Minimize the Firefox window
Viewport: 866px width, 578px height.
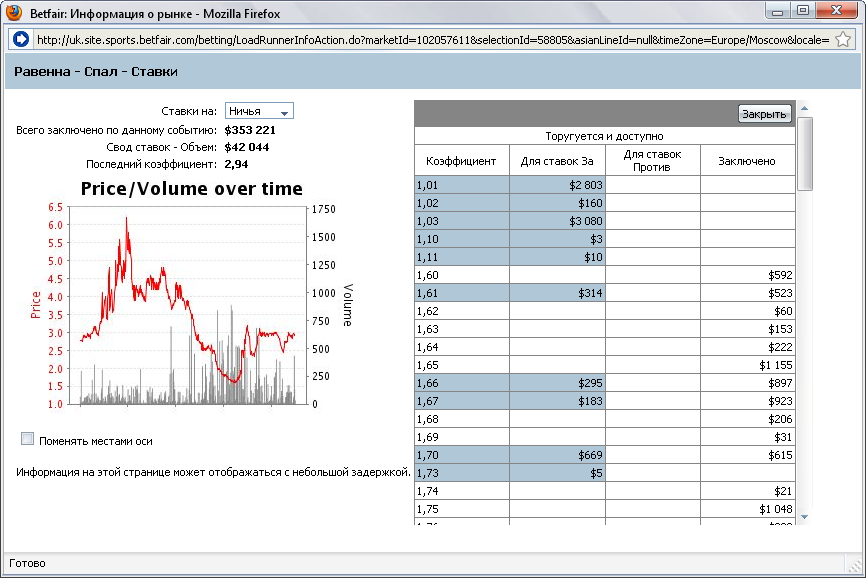click(x=778, y=11)
